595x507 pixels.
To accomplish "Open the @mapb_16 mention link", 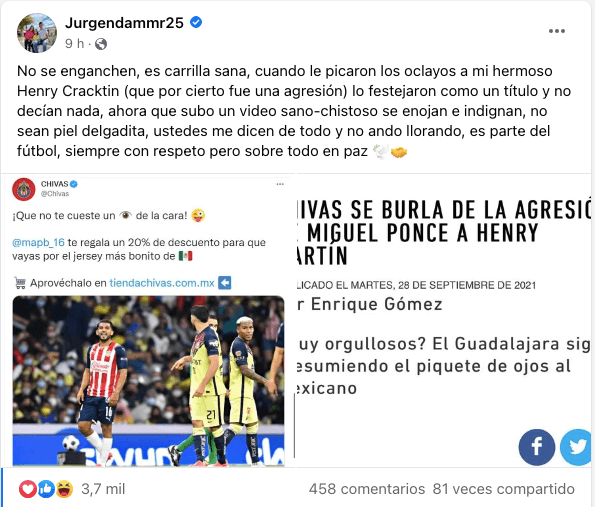I will pos(38,242).
